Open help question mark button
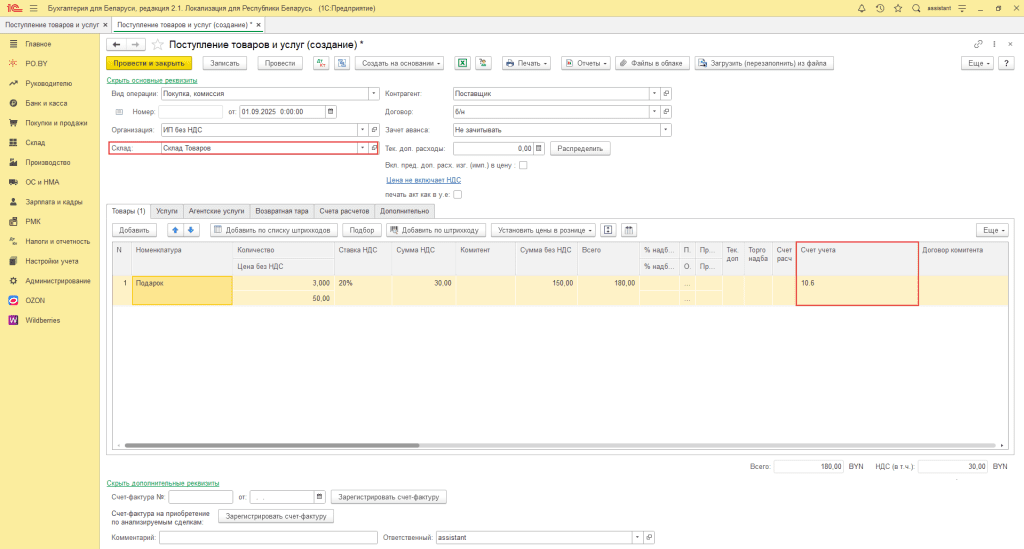Screen dimensions: 1024x549 [1006, 63]
